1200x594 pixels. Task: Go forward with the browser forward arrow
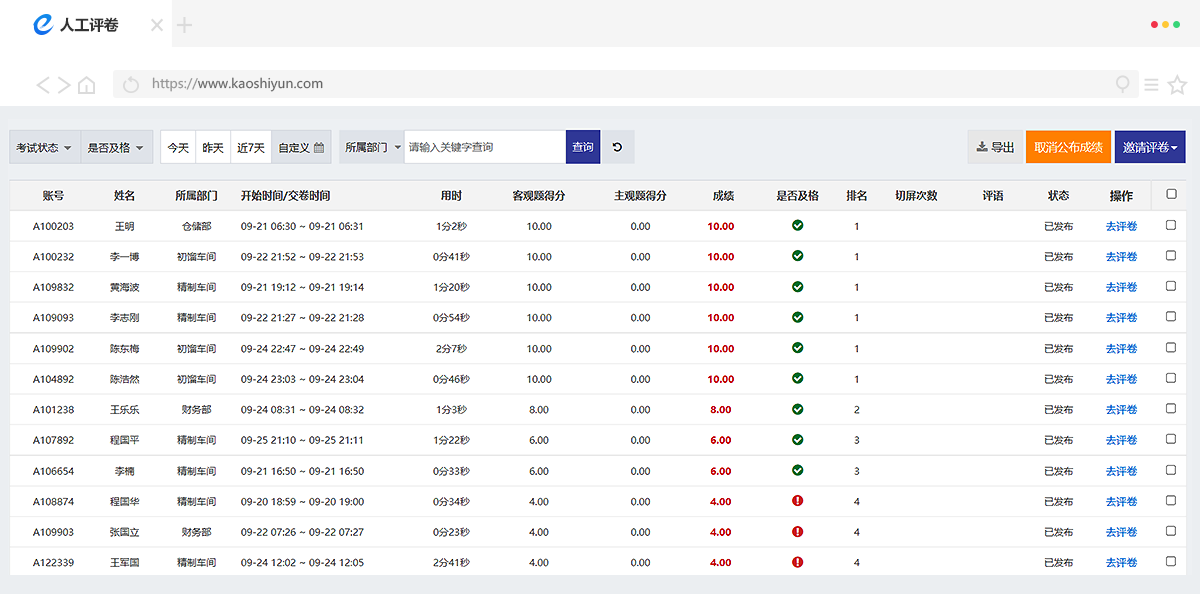click(x=64, y=85)
